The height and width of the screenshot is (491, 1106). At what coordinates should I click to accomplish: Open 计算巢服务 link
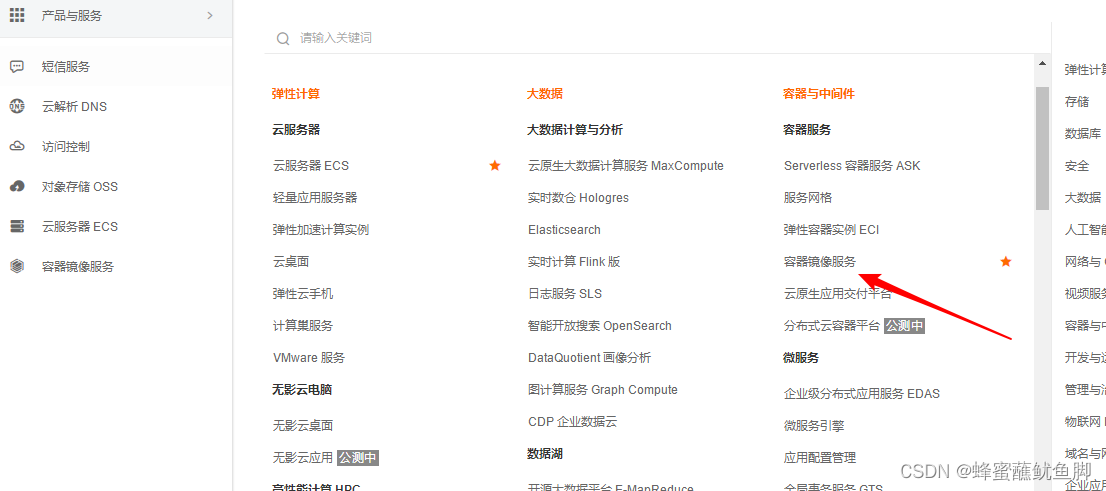303,326
